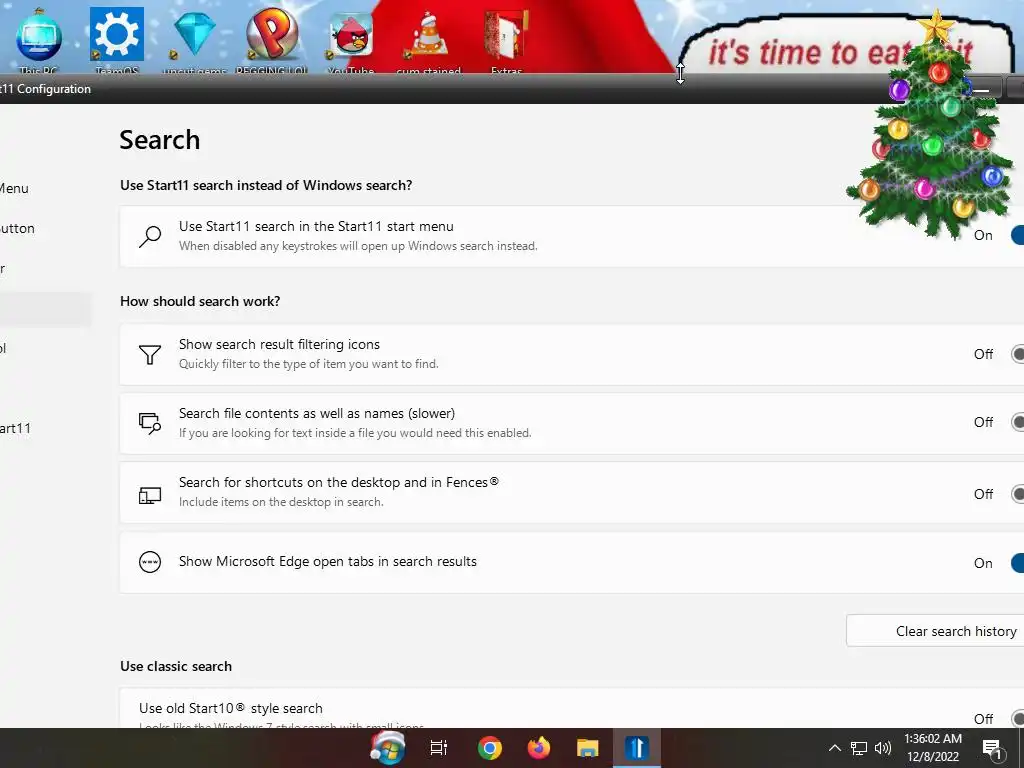Open the taskbar clock showing 1:36:02 AM
Viewport: 1024px width, 768px height.
pos(933,748)
